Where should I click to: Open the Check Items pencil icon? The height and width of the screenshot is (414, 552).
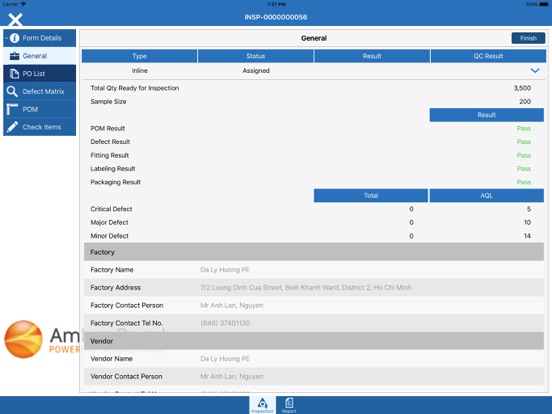point(12,127)
